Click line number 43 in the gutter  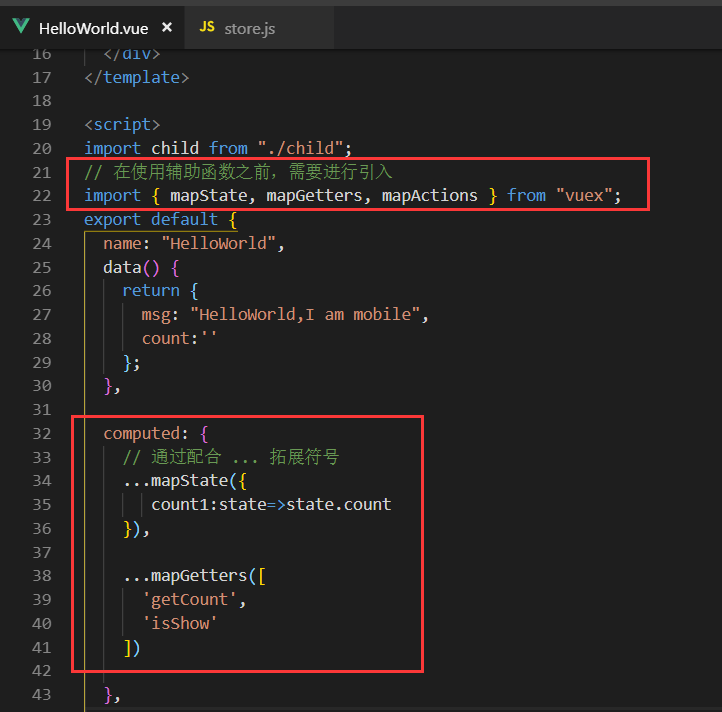pyautogui.click(x=42, y=694)
